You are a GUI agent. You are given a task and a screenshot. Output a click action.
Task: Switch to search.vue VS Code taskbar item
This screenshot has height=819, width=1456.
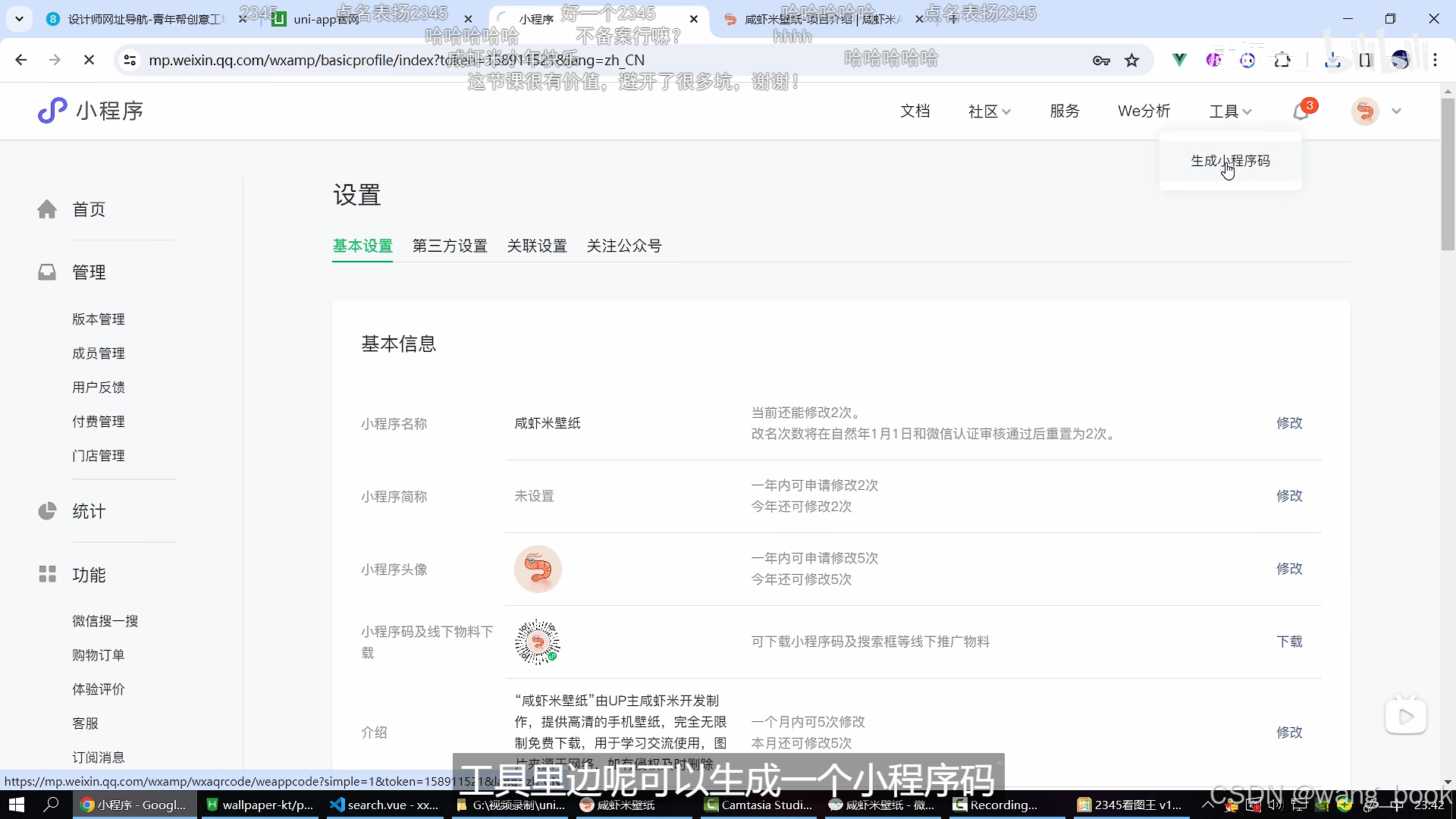point(384,805)
